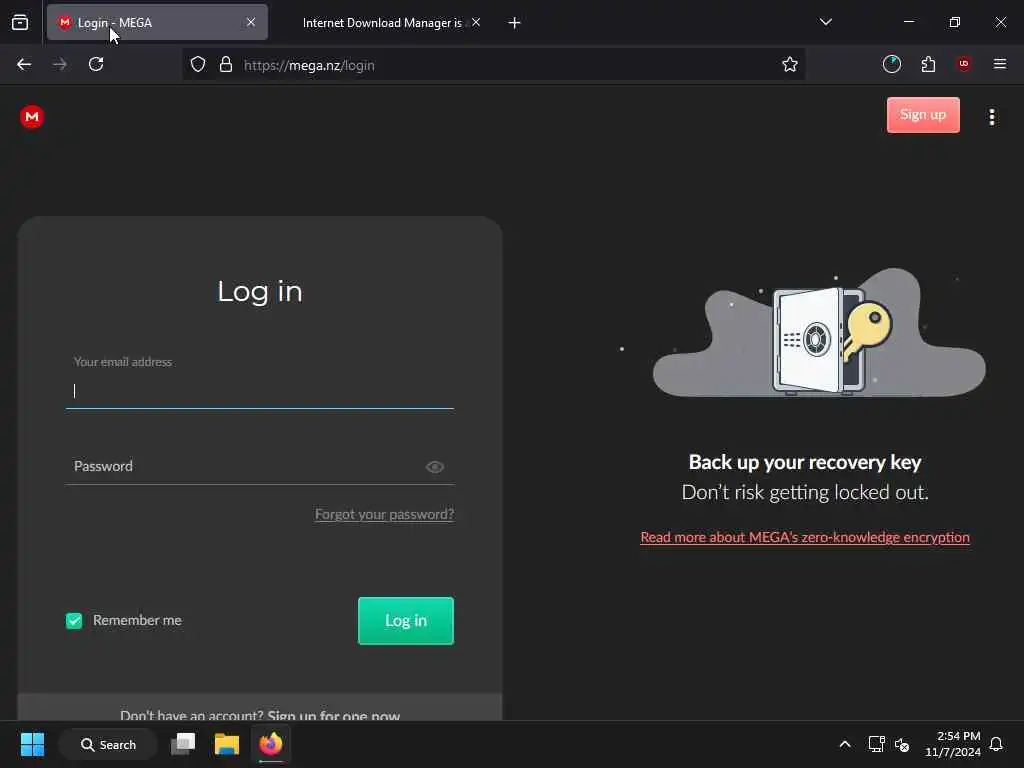The image size is (1024, 768).
Task: Open the clock showing 2:54 PM
Action: (952, 744)
